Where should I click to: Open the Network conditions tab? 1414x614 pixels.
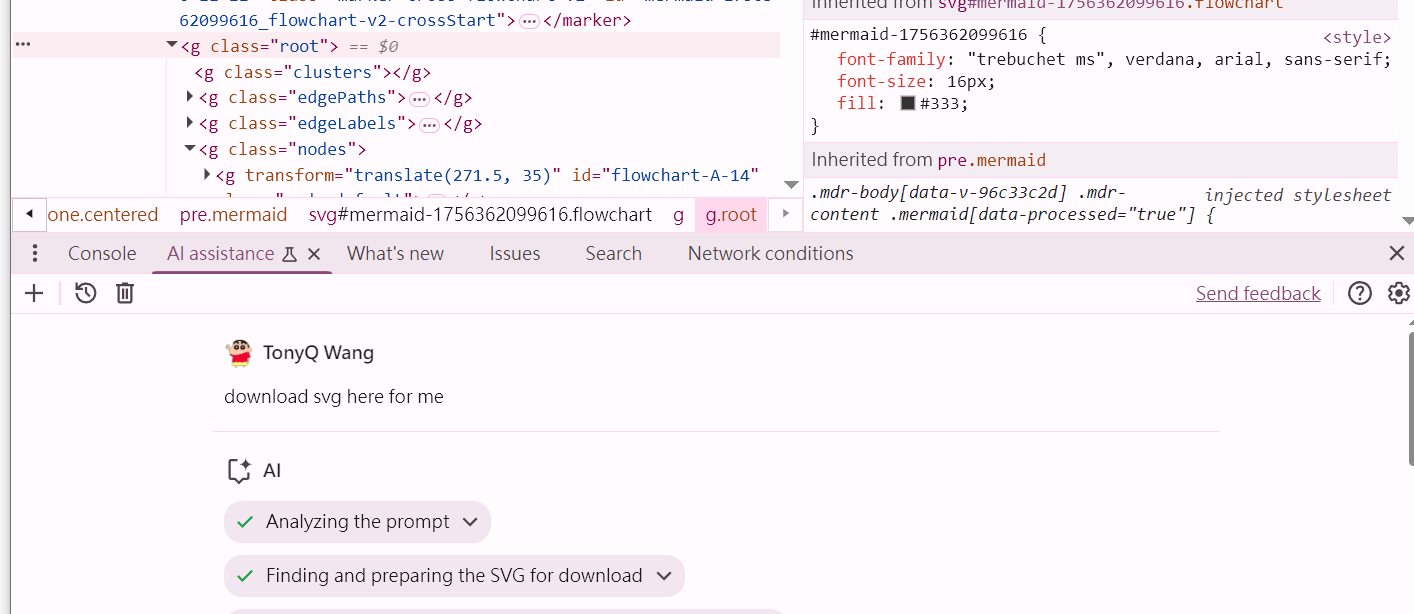[x=771, y=253]
